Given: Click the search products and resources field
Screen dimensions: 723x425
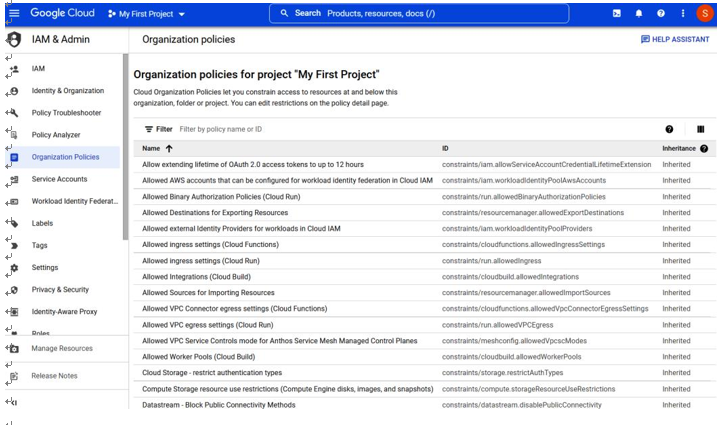Looking at the screenshot, I should tap(419, 13).
